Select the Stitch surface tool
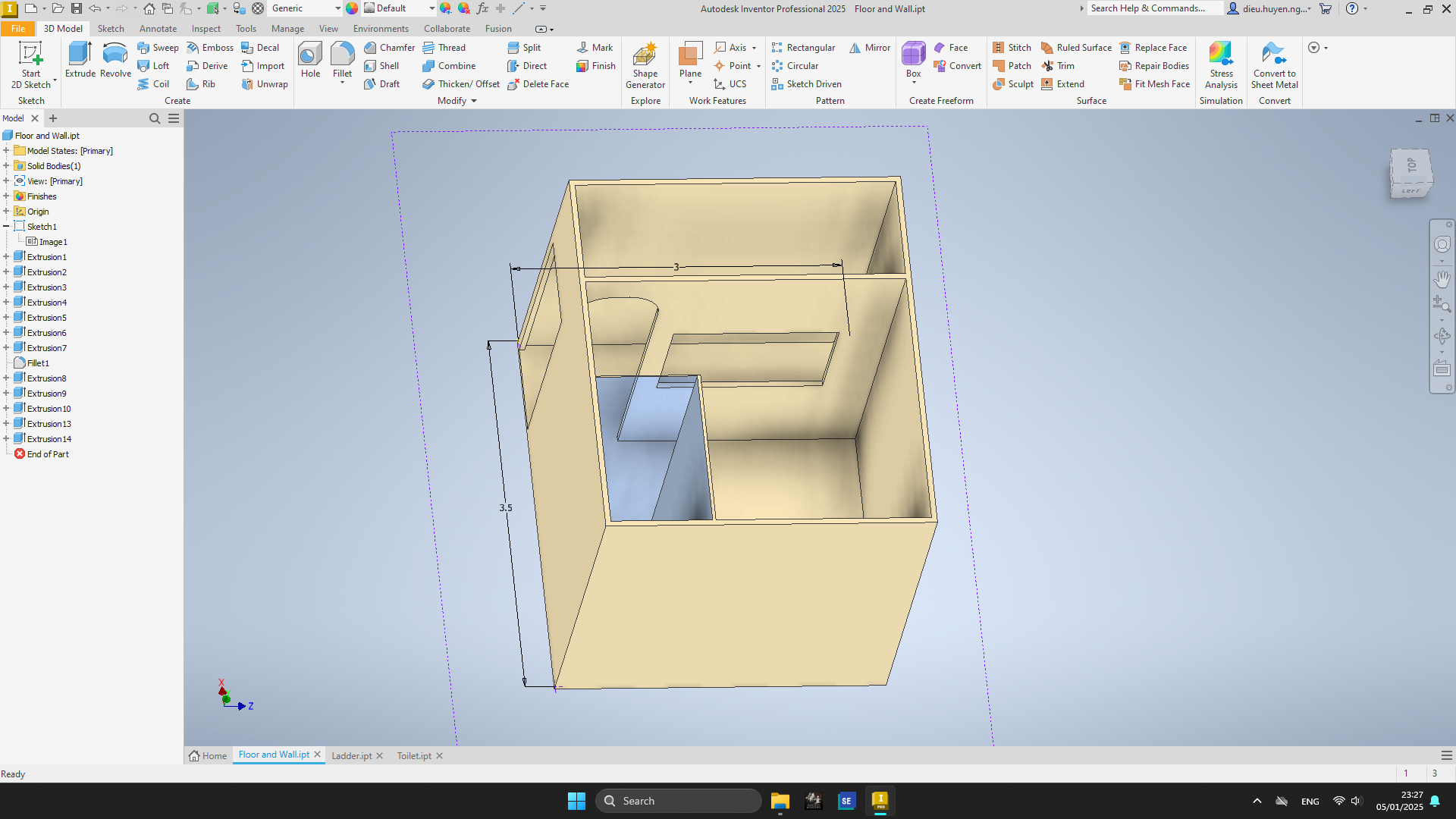Image resolution: width=1456 pixels, height=819 pixels. (1012, 47)
